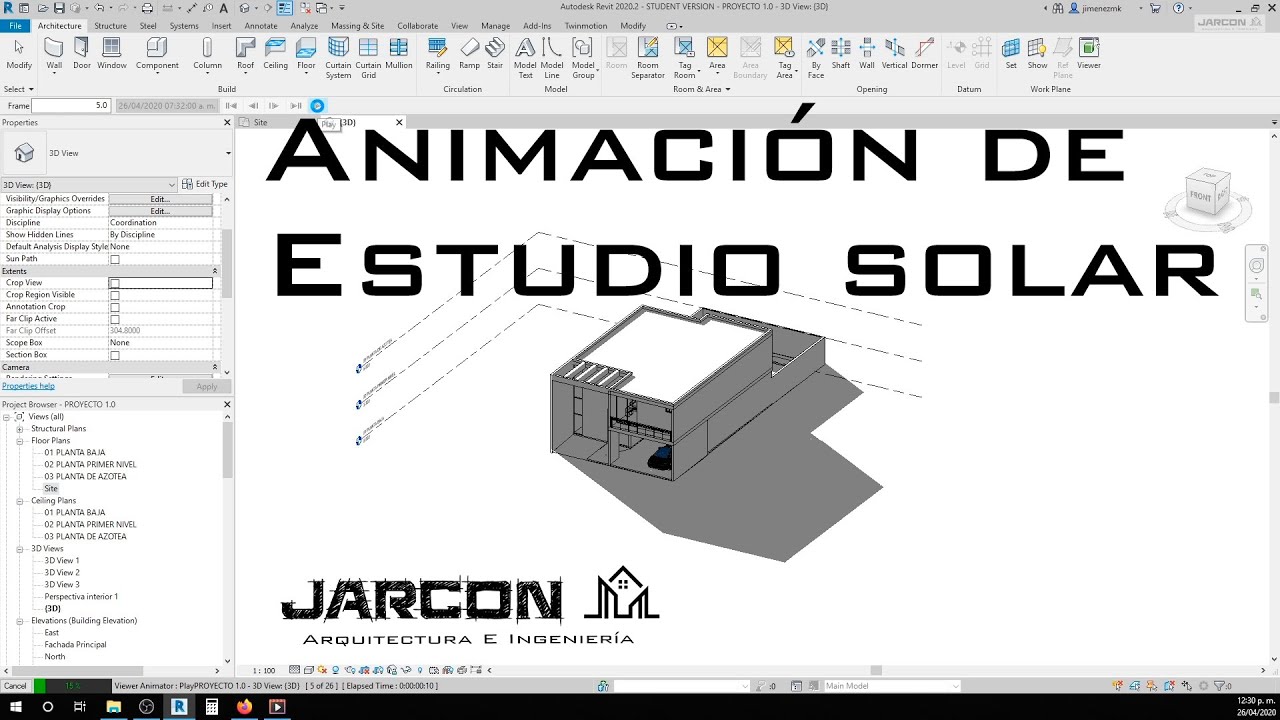This screenshot has height=720, width=1280.
Task: Select the Component tool
Action: (x=157, y=53)
